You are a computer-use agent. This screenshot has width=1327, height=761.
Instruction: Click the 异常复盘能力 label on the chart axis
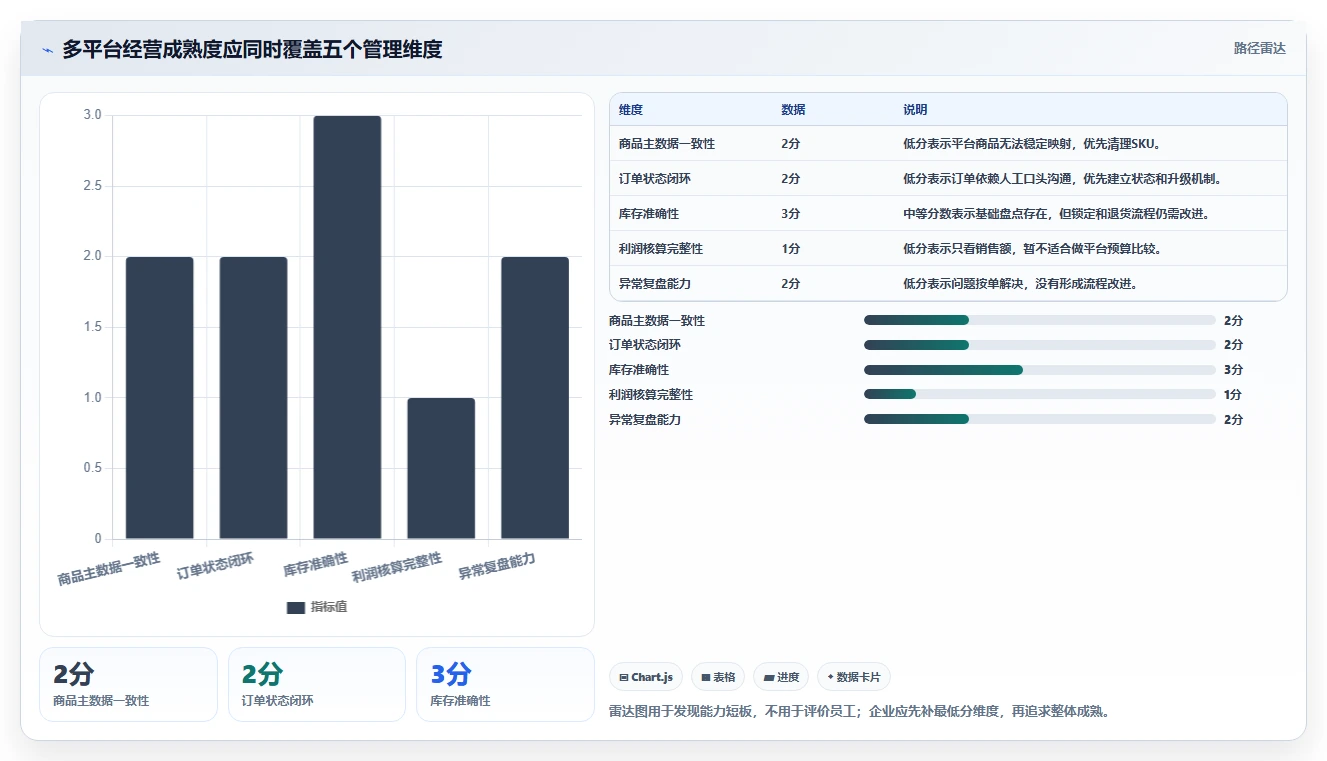point(497,566)
